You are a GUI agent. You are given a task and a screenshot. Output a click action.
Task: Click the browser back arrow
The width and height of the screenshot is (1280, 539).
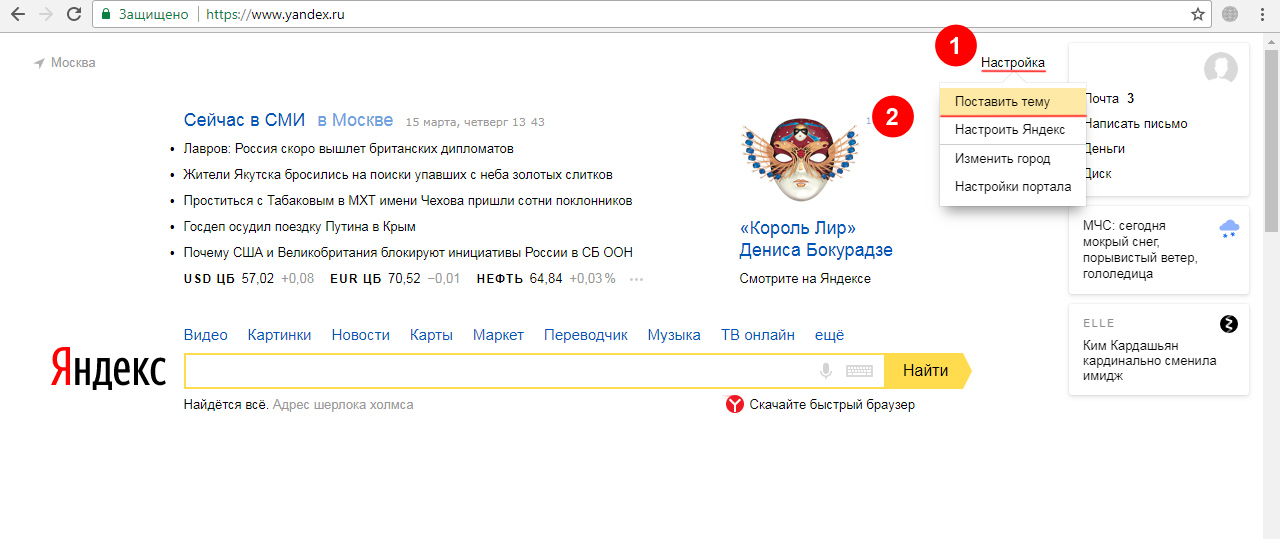17,15
